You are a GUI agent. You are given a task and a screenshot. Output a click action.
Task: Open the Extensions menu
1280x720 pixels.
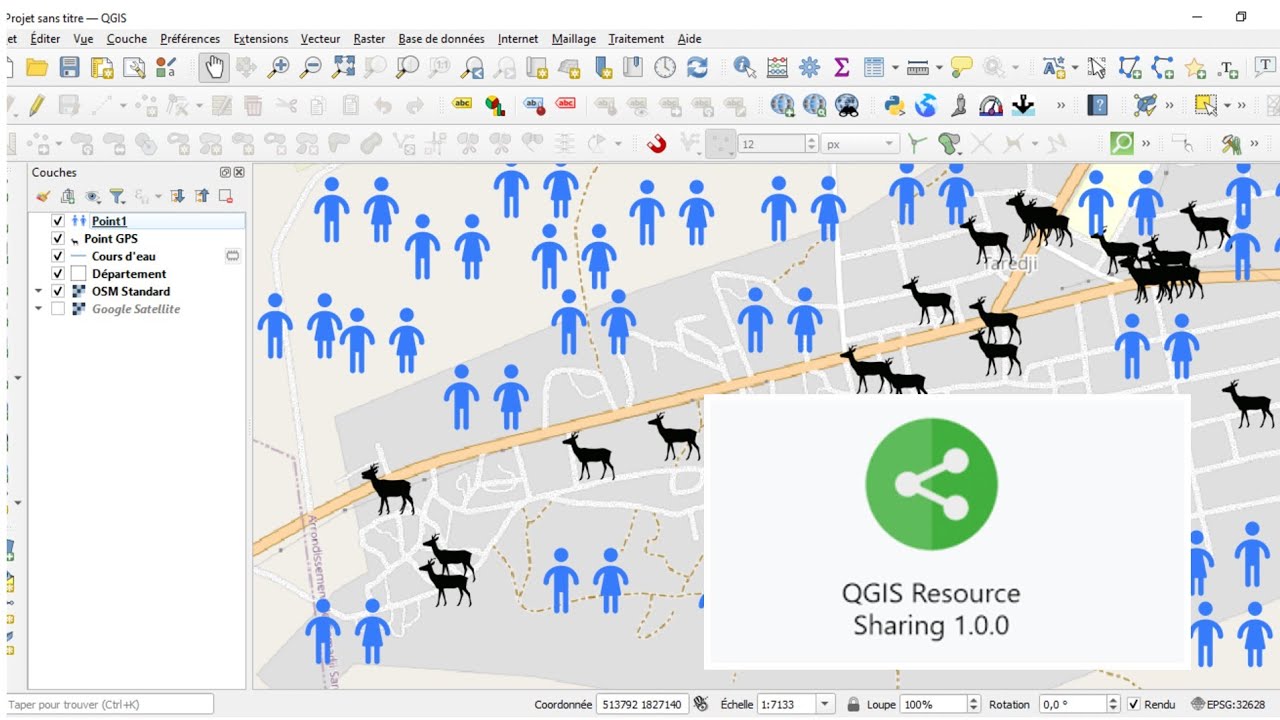click(261, 39)
